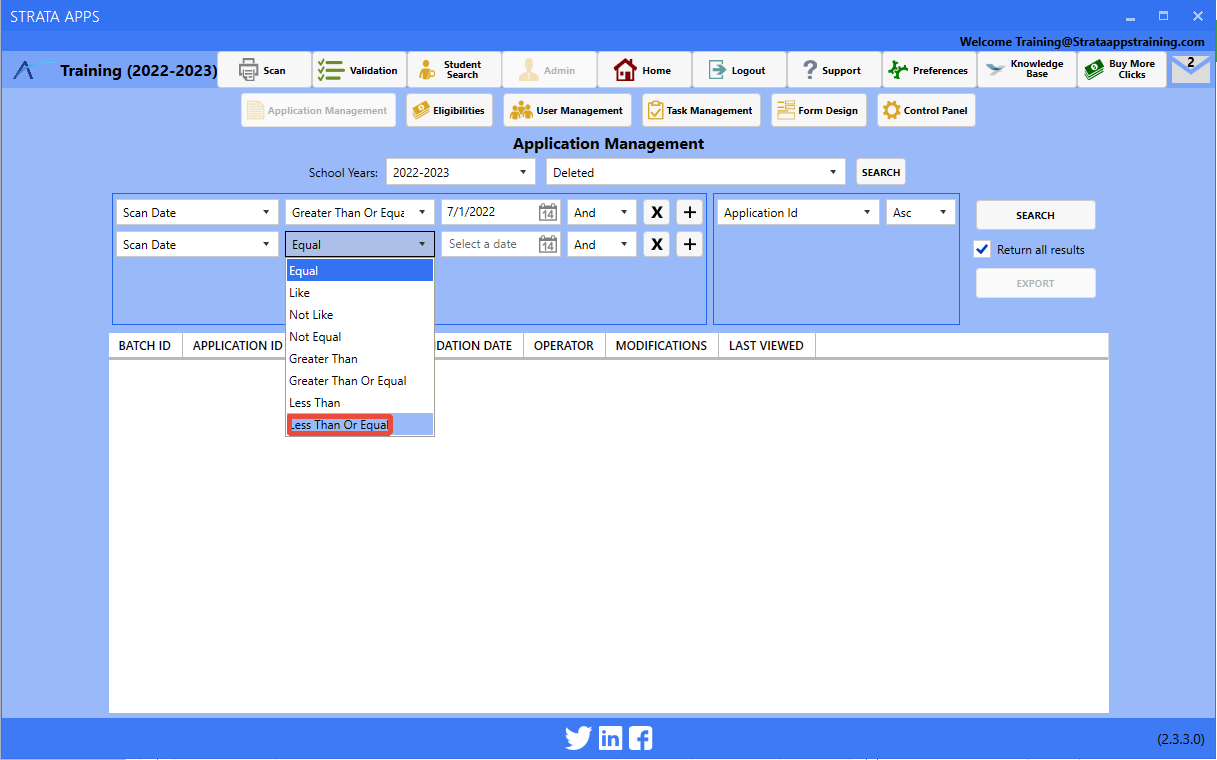Open the second row Scan Date field dropdown
Image resolution: width=1217 pixels, height=760 pixels.
[197, 244]
